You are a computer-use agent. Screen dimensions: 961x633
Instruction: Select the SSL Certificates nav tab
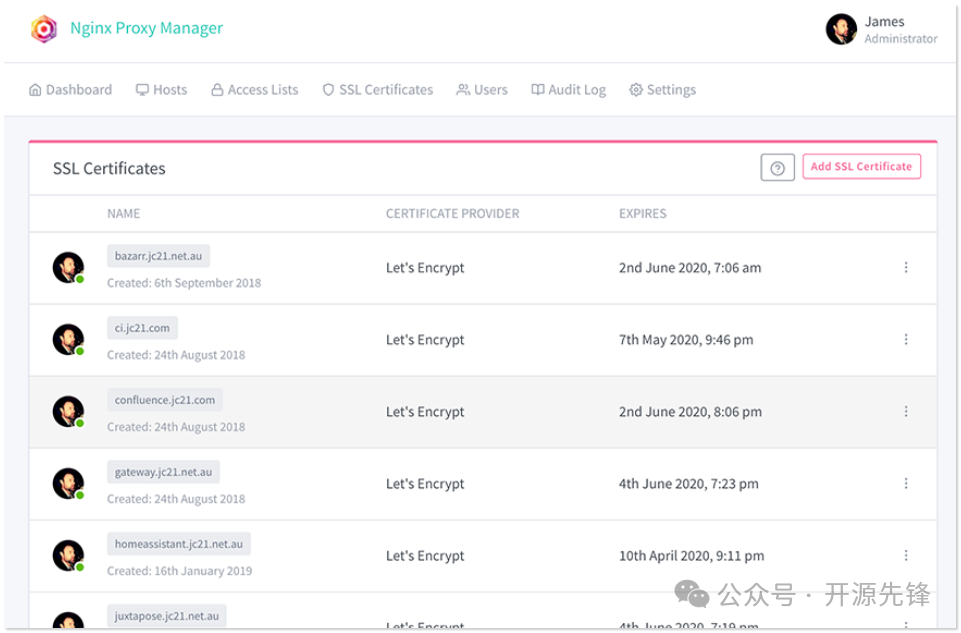378,89
